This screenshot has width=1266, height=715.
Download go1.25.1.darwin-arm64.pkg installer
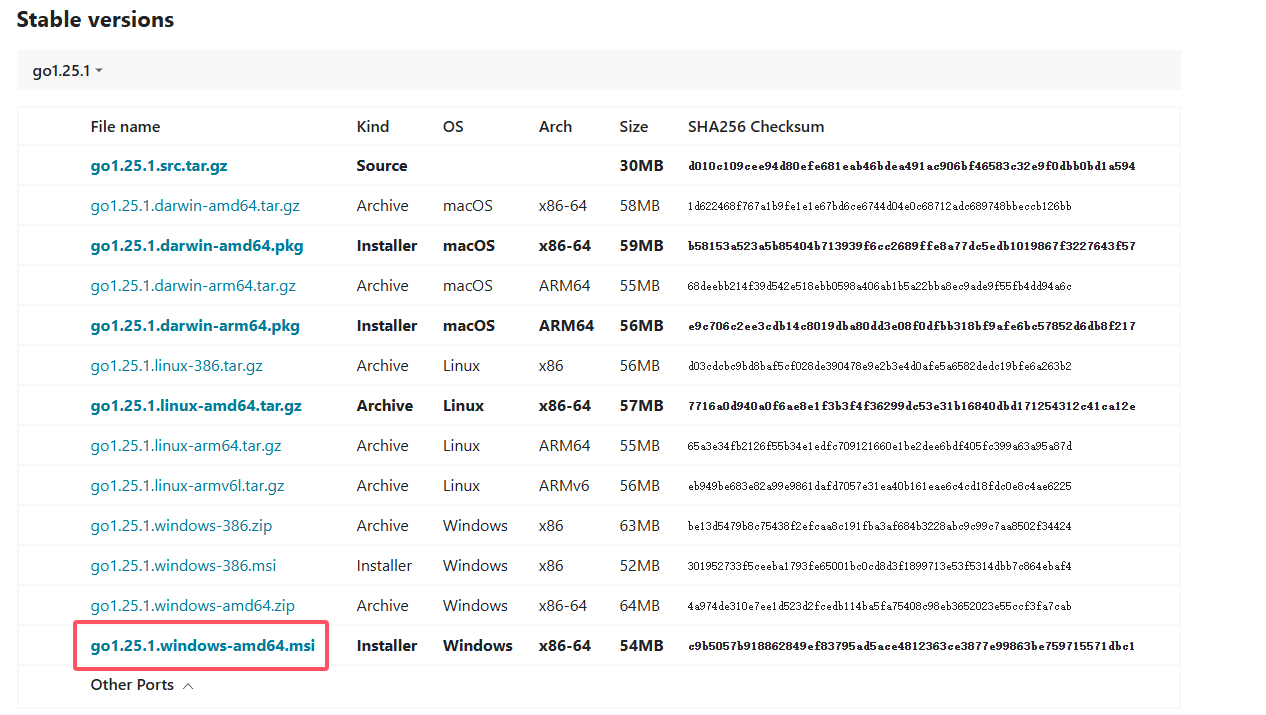click(194, 326)
